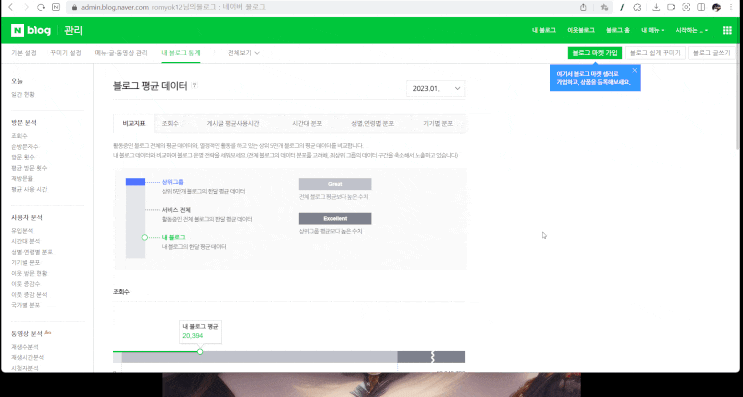Click the green marker on the 조회수 bar
The height and width of the screenshot is (397, 743).
(200, 352)
